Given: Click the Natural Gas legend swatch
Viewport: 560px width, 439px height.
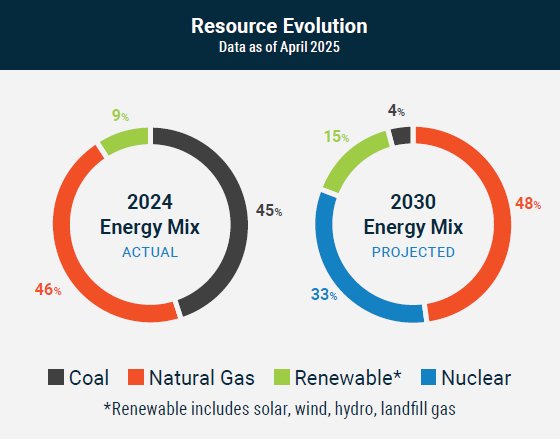Looking at the screenshot, I should [136, 377].
